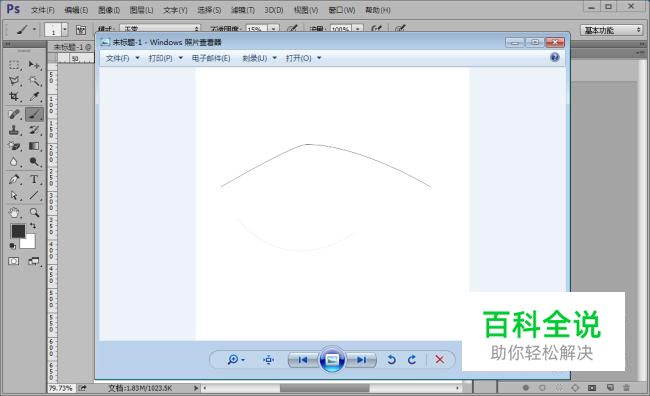Select the Eraser tool
The image size is (650, 396).
tap(14, 146)
